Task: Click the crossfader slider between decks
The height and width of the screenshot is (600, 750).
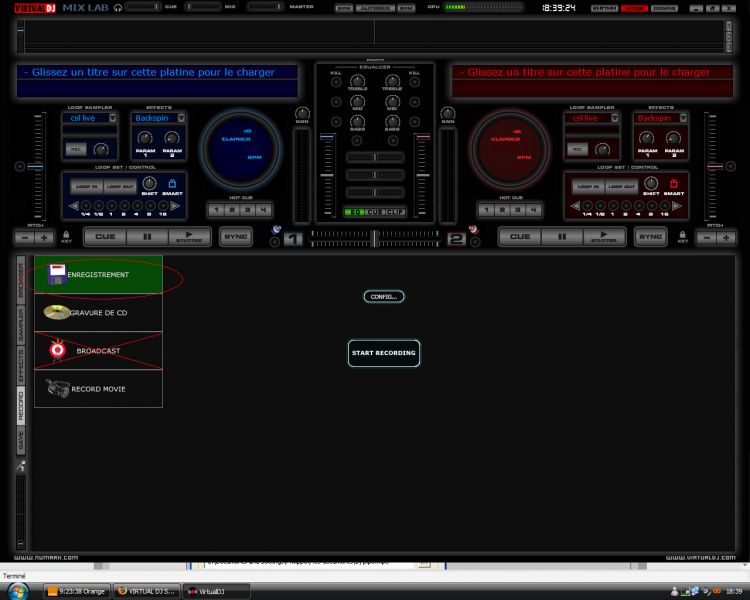Action: pos(374,237)
